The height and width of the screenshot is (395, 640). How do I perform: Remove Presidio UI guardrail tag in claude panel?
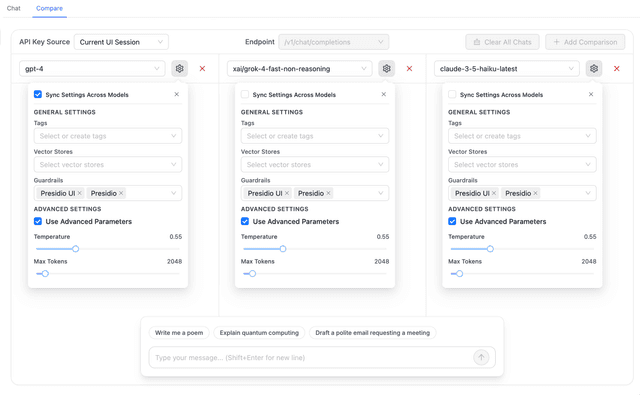(494, 193)
